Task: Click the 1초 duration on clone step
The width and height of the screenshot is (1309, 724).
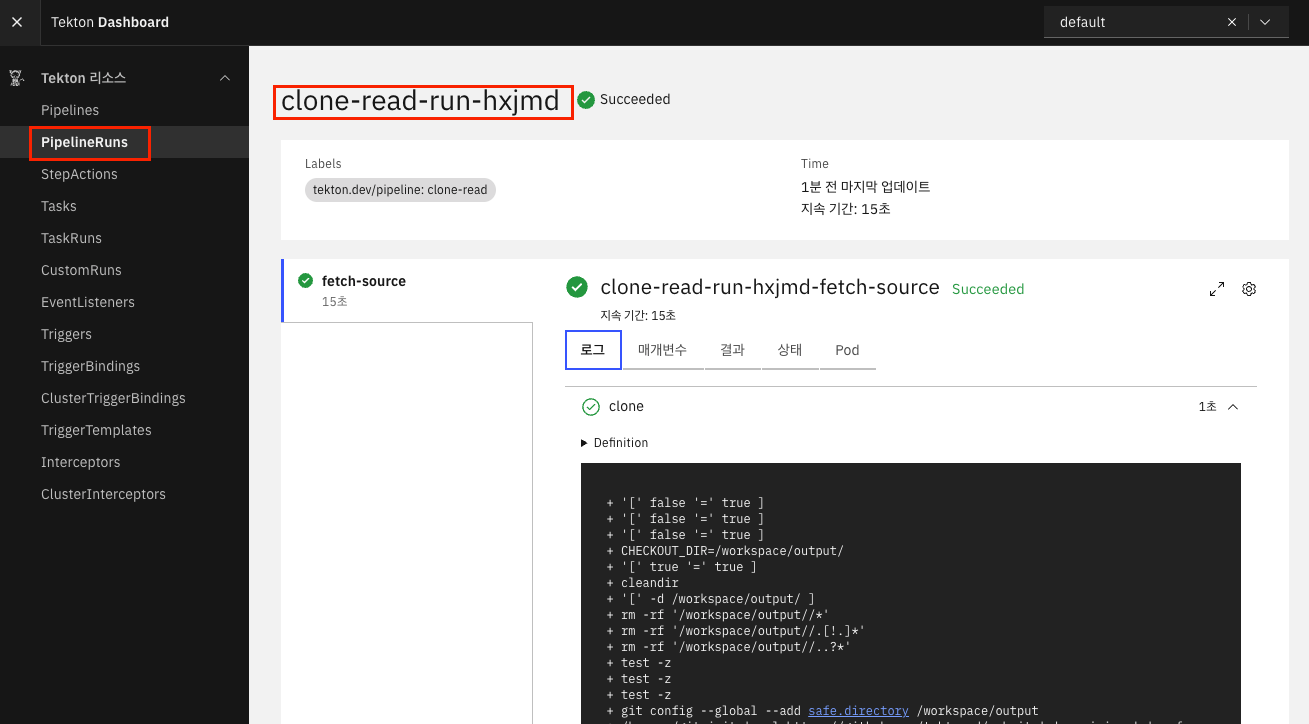Action: (1208, 407)
